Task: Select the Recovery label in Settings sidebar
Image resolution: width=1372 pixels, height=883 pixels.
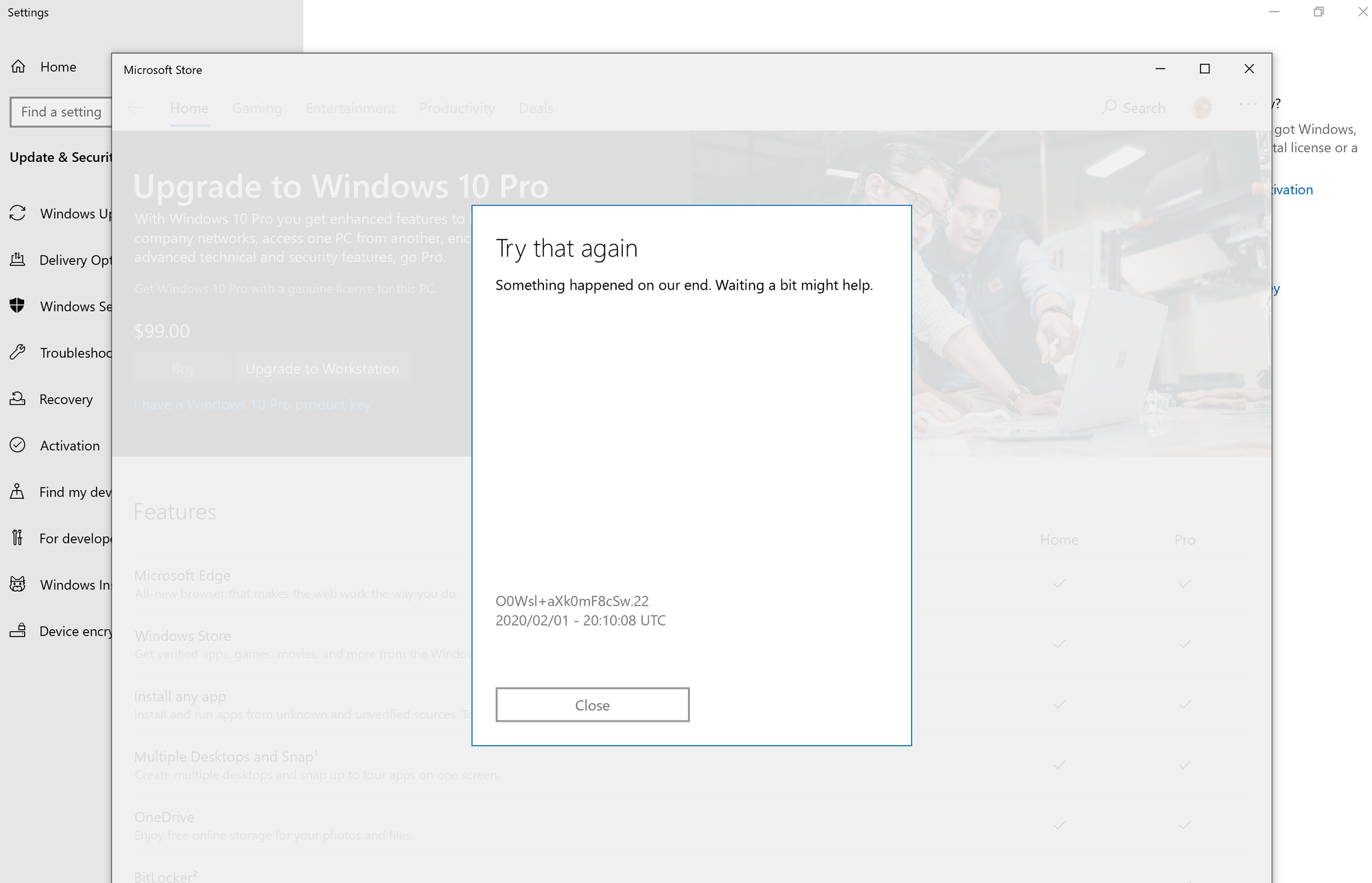Action: (x=66, y=399)
